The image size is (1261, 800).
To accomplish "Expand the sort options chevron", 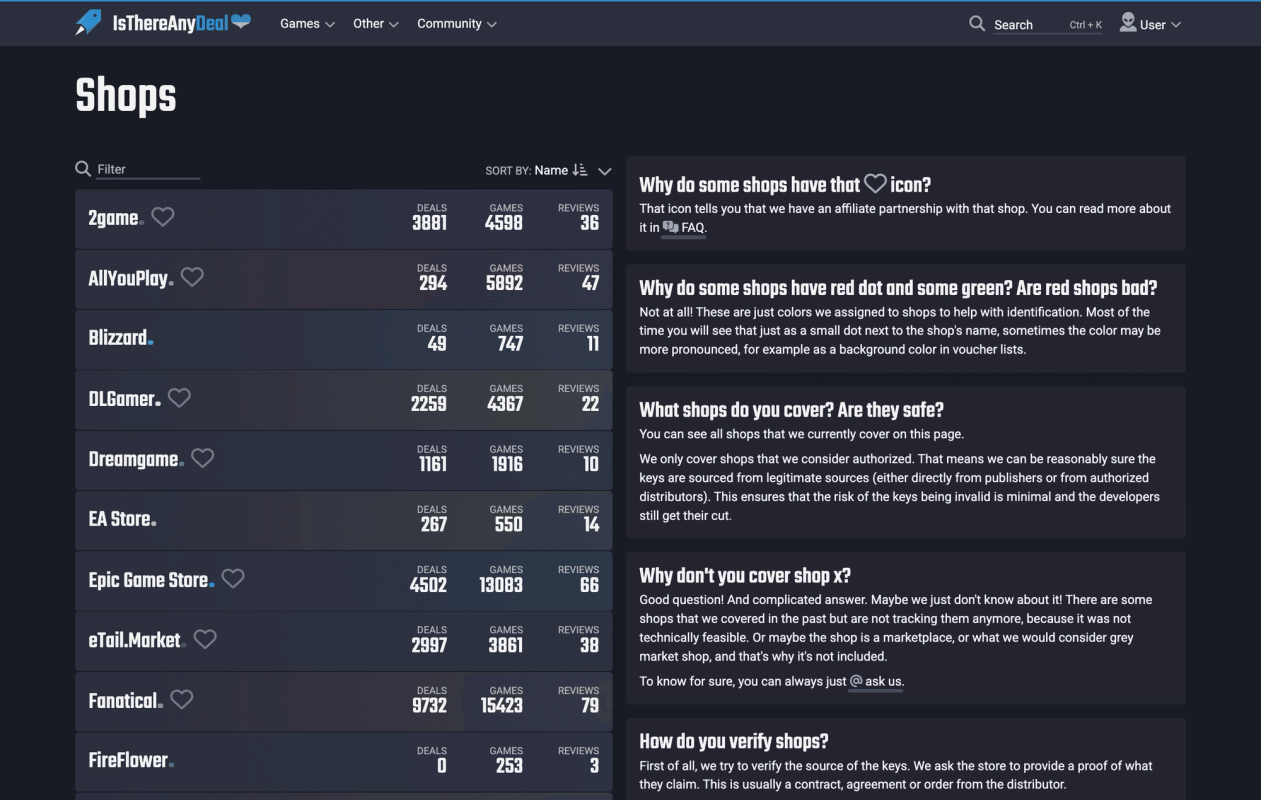I will (605, 171).
